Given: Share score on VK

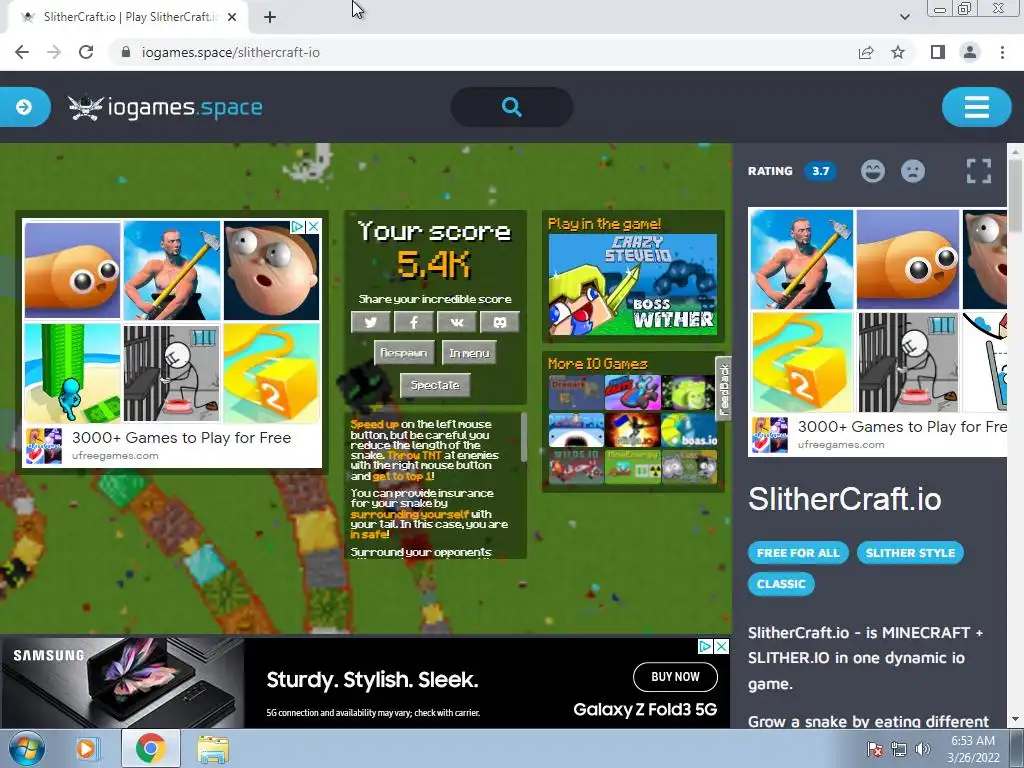Looking at the screenshot, I should pyautogui.click(x=456, y=322).
